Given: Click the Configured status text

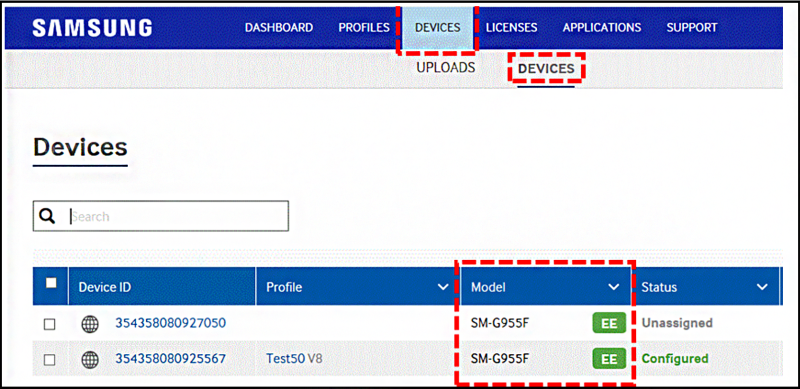Looking at the screenshot, I should click(675, 359).
